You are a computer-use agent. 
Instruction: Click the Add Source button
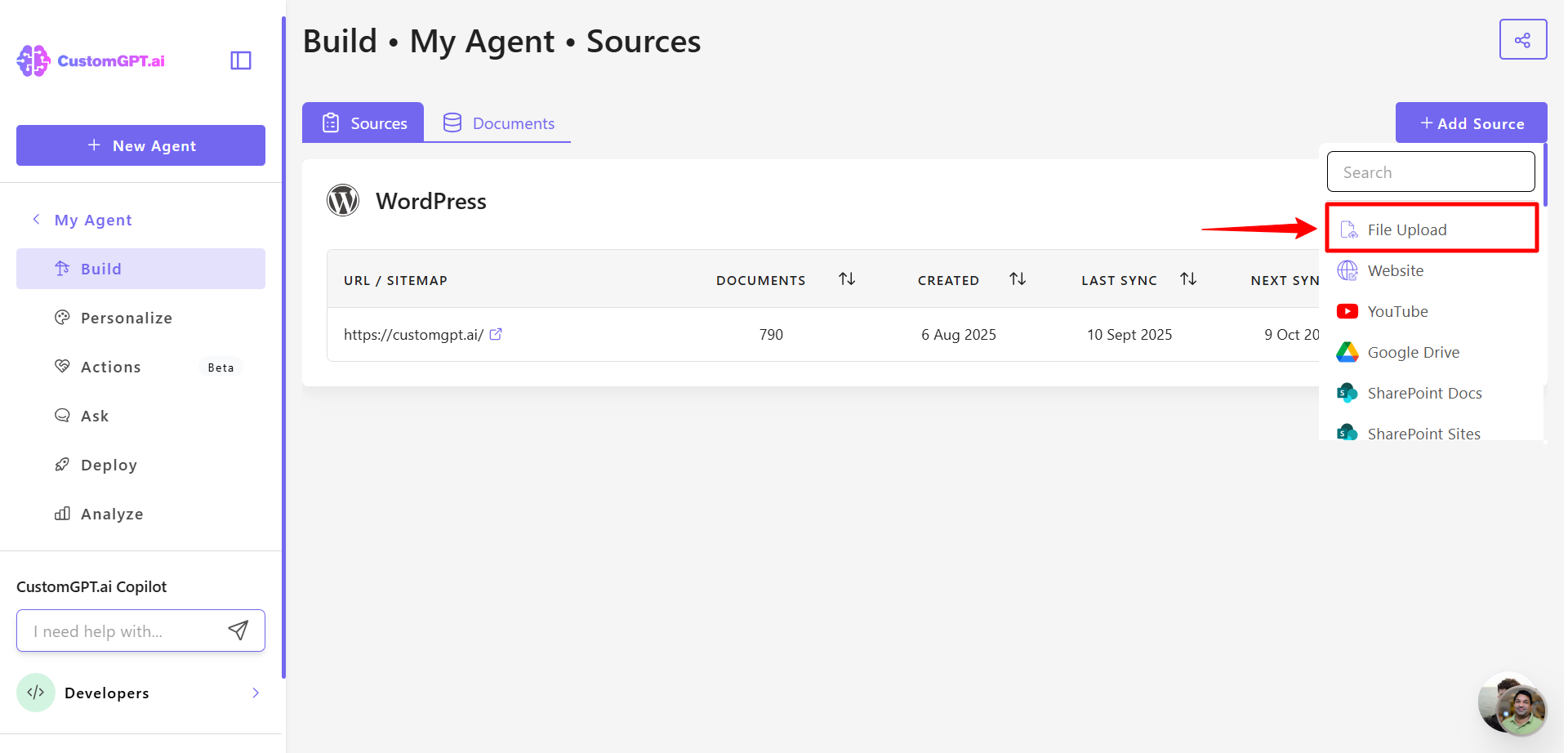pos(1471,123)
